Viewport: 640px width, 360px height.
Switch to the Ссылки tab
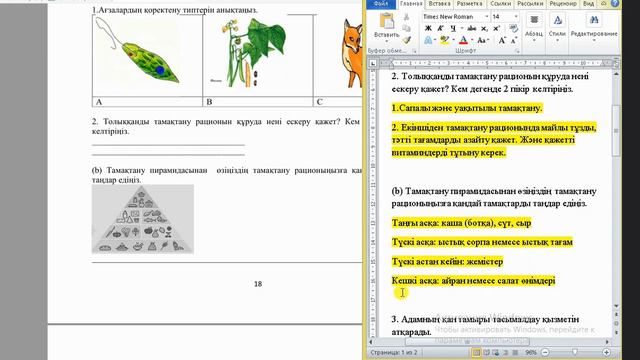click(x=500, y=4)
